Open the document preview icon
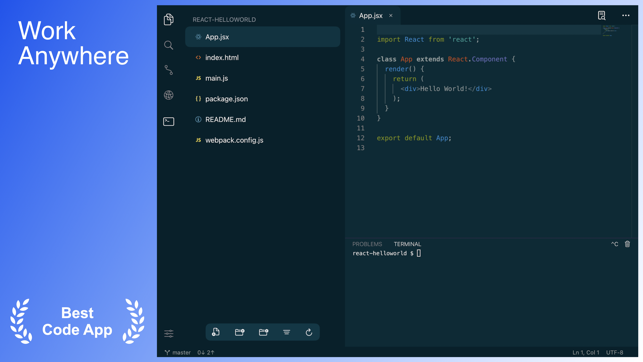Viewport: 643px width, 362px height. pos(602,16)
